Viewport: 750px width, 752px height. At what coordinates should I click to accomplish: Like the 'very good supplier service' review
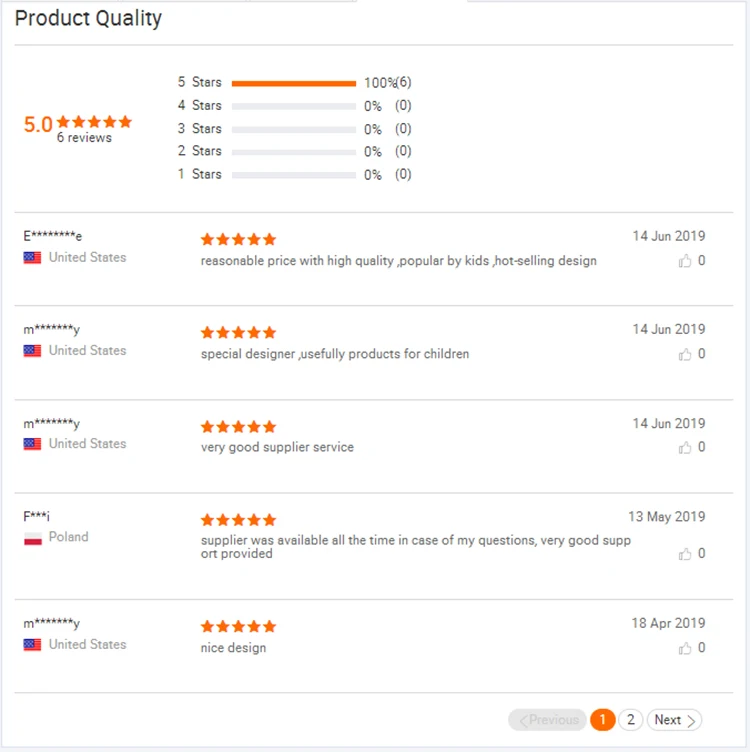685,447
